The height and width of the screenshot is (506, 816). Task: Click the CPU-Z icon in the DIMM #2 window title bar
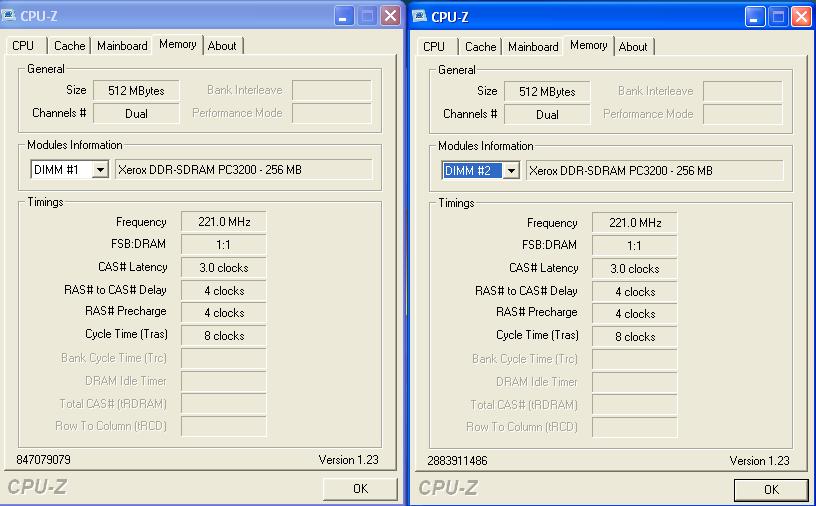click(x=420, y=16)
